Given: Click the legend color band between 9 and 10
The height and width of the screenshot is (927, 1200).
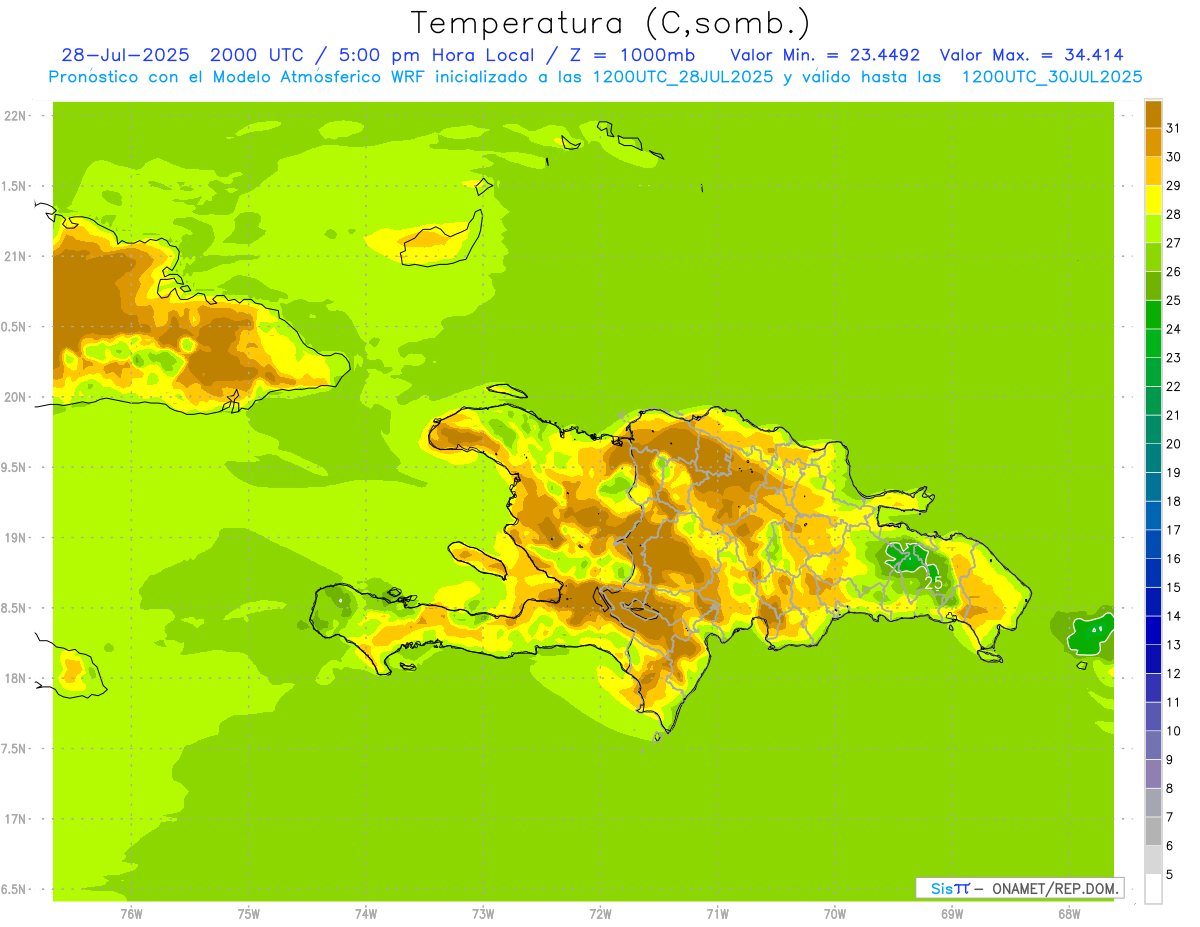Looking at the screenshot, I should point(1153,746).
